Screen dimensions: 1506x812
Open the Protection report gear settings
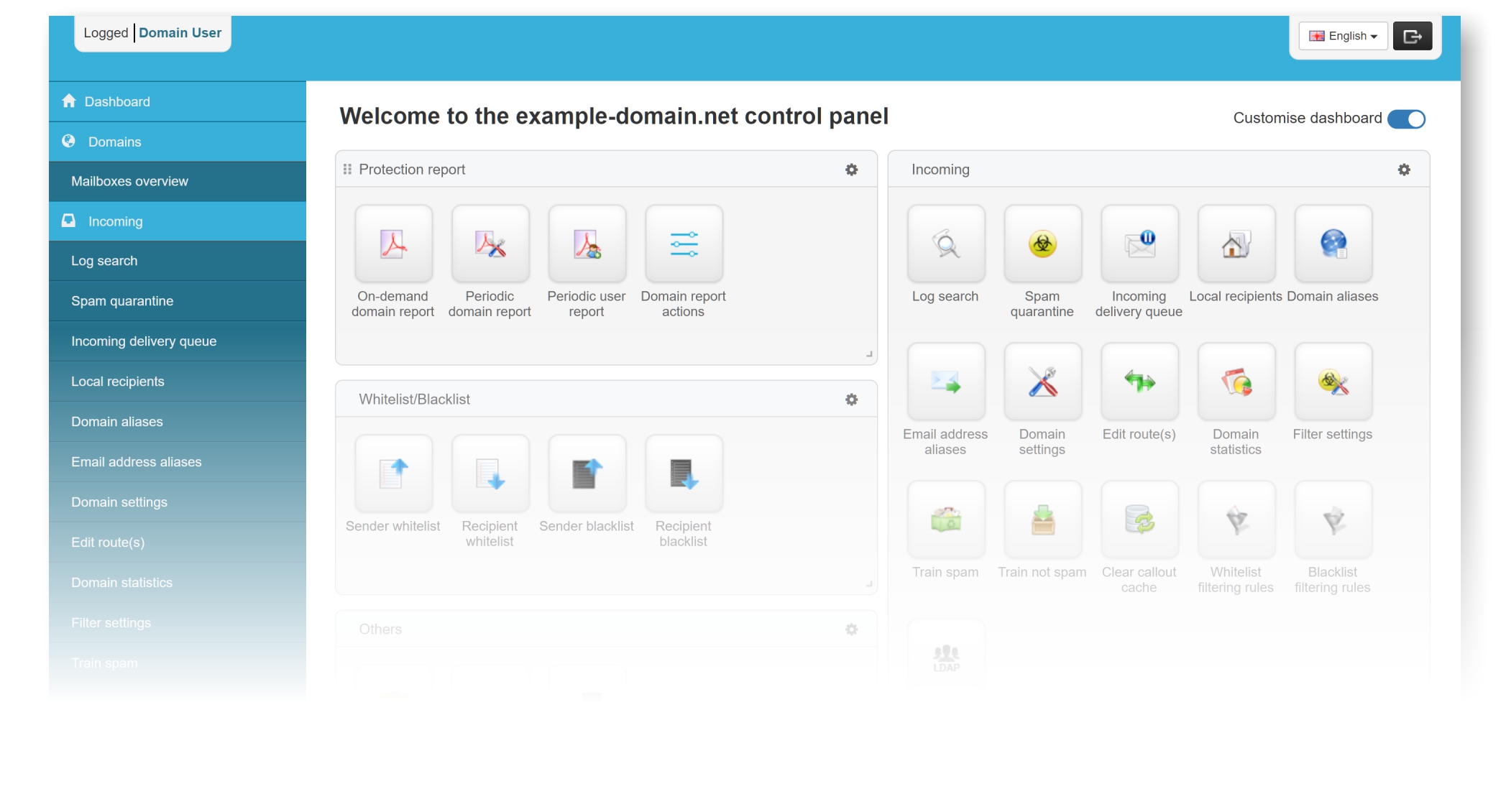pos(851,170)
